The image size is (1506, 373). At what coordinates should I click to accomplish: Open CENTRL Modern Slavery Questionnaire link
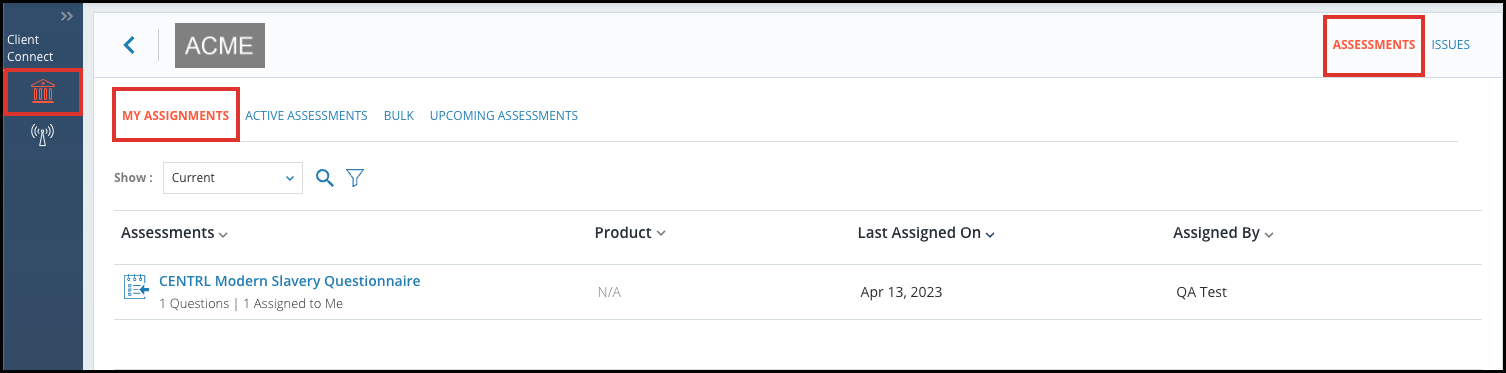(x=290, y=281)
